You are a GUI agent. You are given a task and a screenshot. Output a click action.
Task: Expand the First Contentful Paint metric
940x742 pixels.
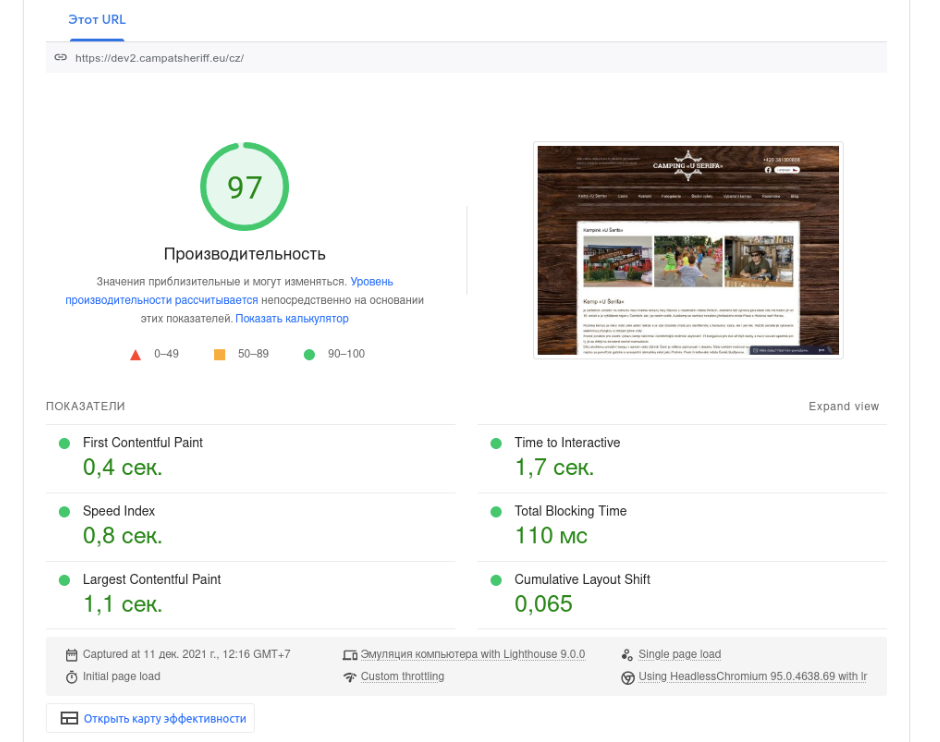[x=142, y=443]
